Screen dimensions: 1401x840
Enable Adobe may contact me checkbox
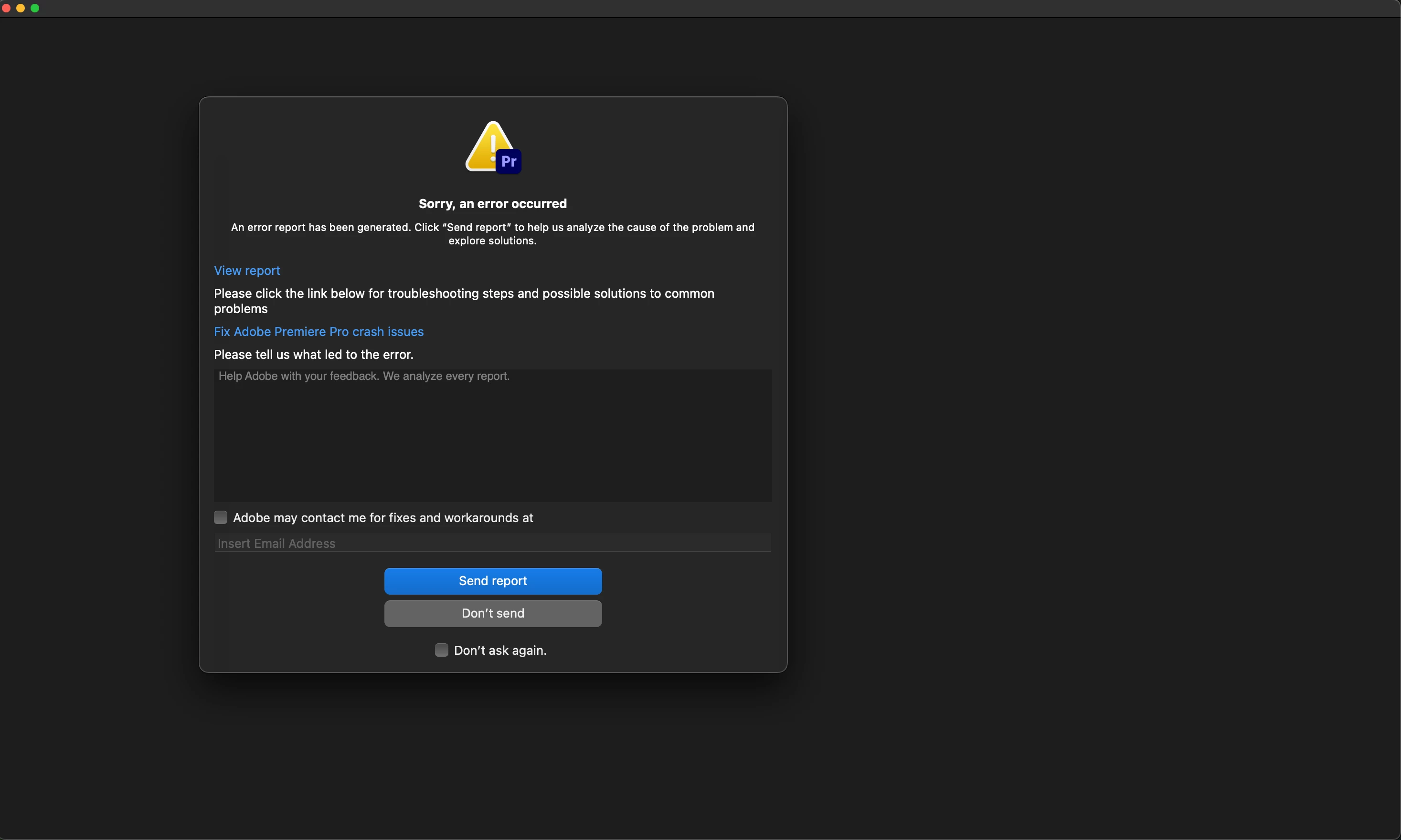(220, 517)
